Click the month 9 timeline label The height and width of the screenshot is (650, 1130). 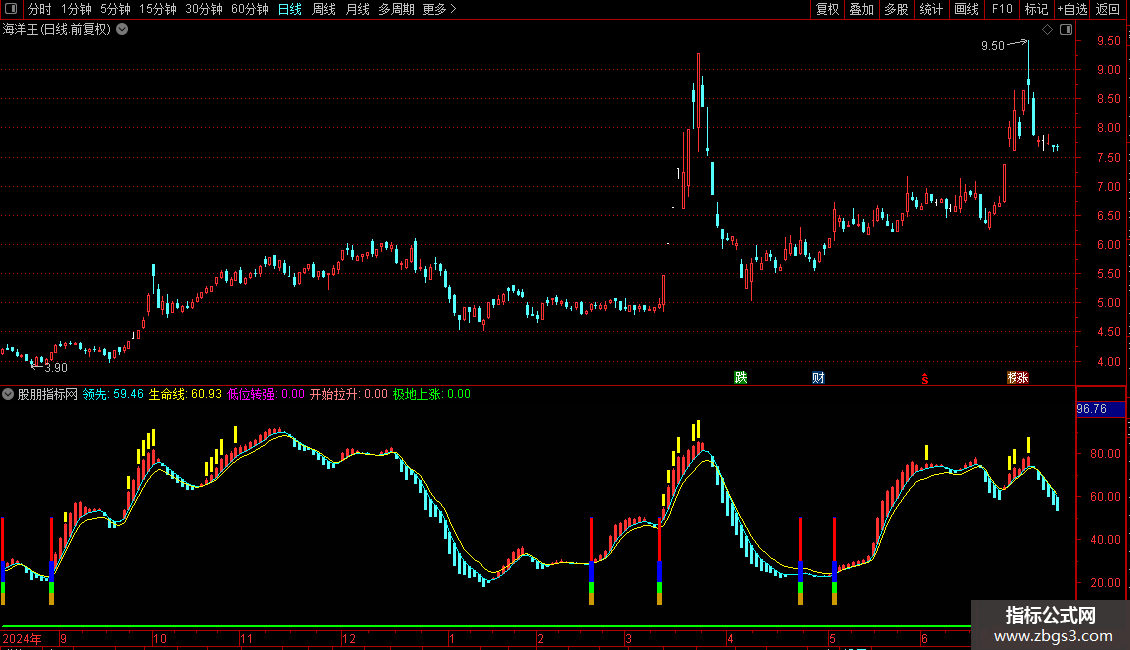63,638
